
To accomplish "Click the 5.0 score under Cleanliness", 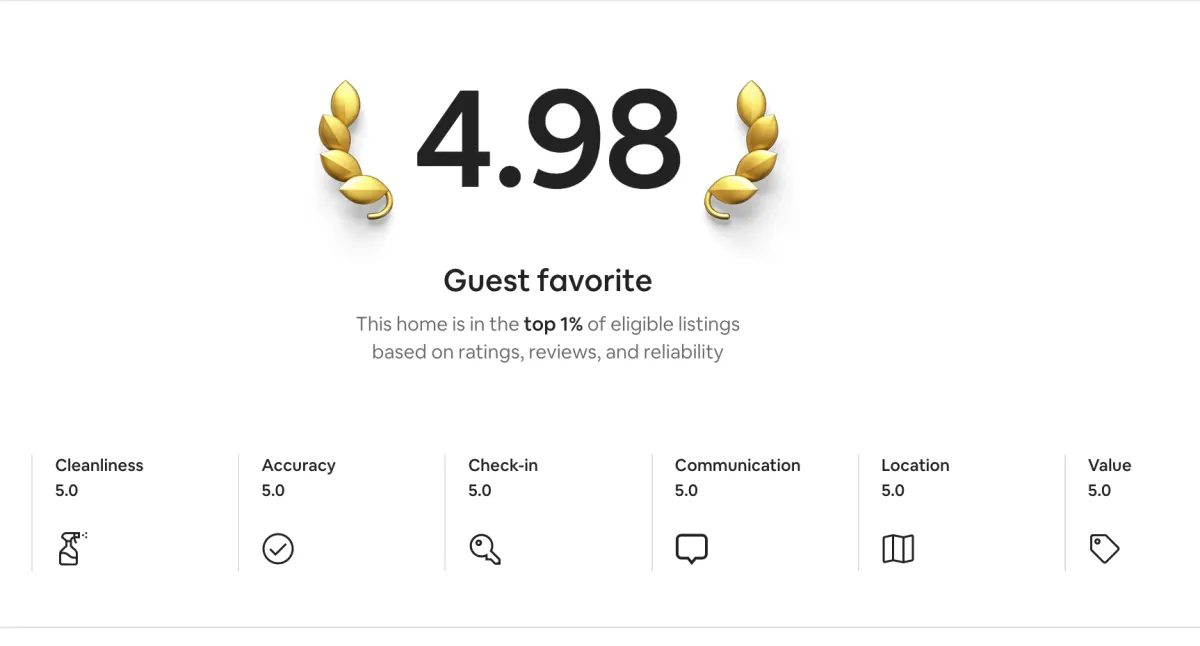I will [x=66, y=490].
